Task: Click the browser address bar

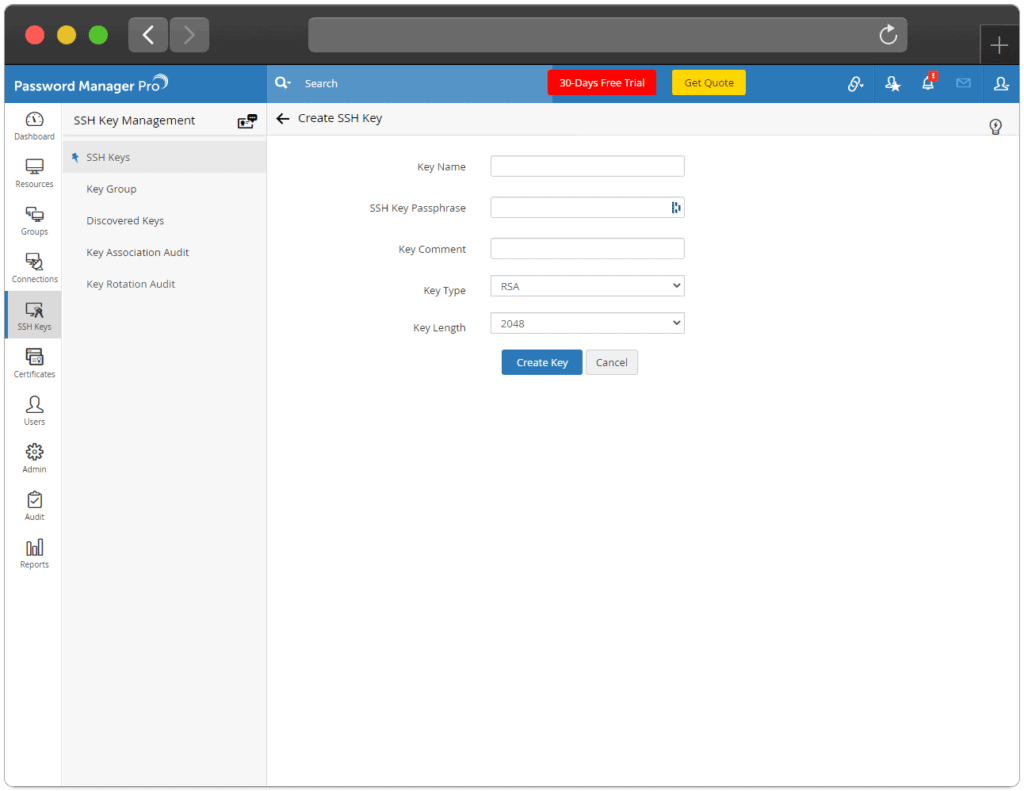Action: point(607,35)
